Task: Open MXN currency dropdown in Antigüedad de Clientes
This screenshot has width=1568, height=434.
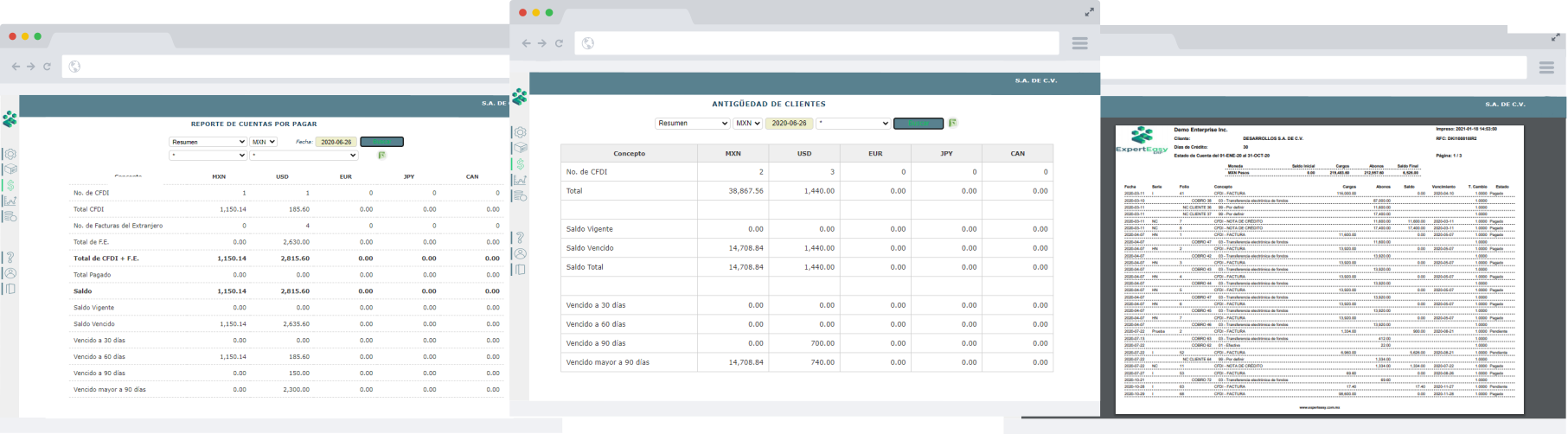Action: tap(747, 124)
